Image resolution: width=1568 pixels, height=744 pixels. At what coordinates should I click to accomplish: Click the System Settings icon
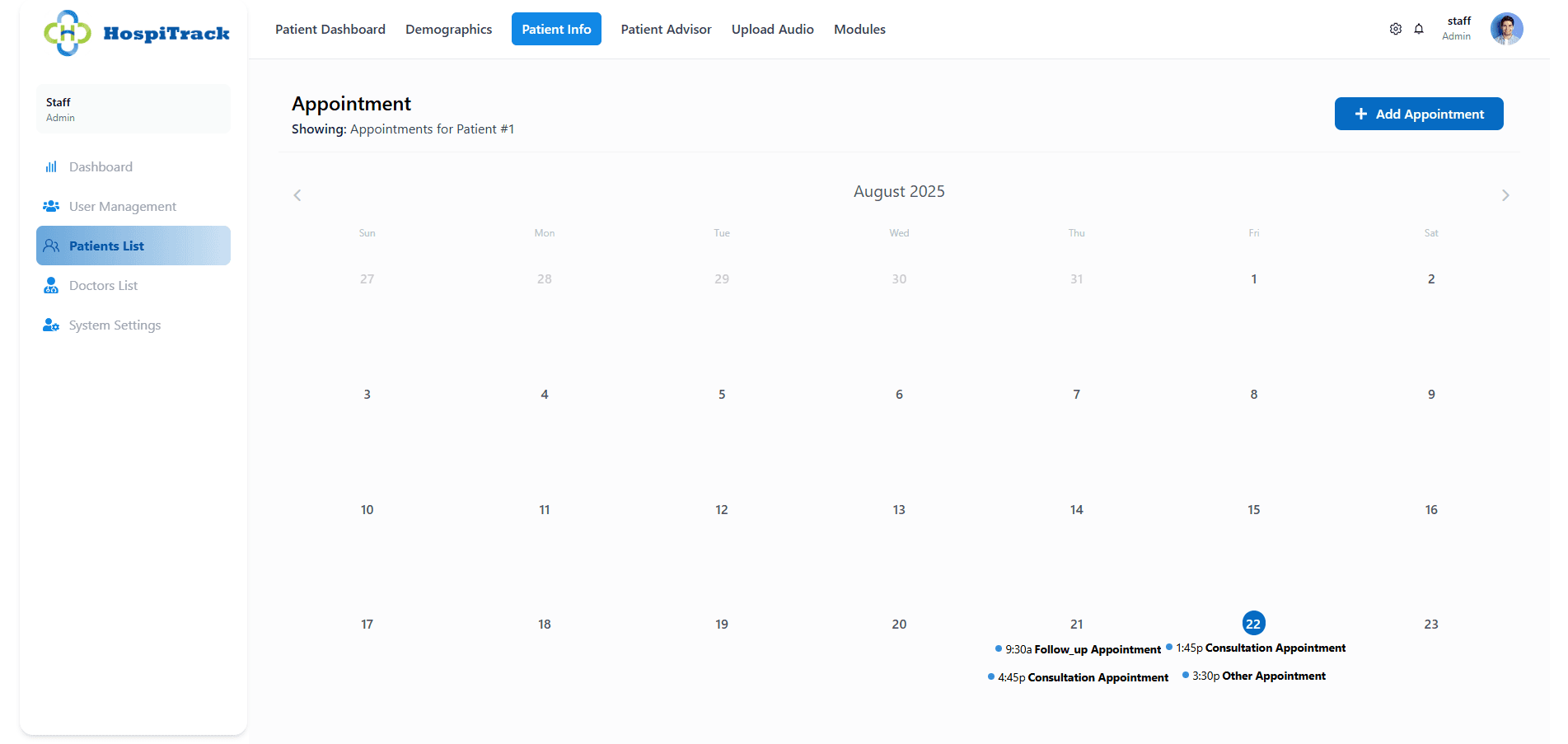click(x=51, y=325)
